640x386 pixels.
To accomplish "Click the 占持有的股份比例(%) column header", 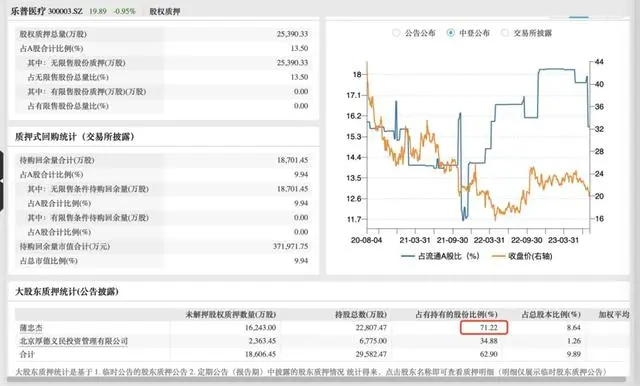I will (x=456, y=315).
